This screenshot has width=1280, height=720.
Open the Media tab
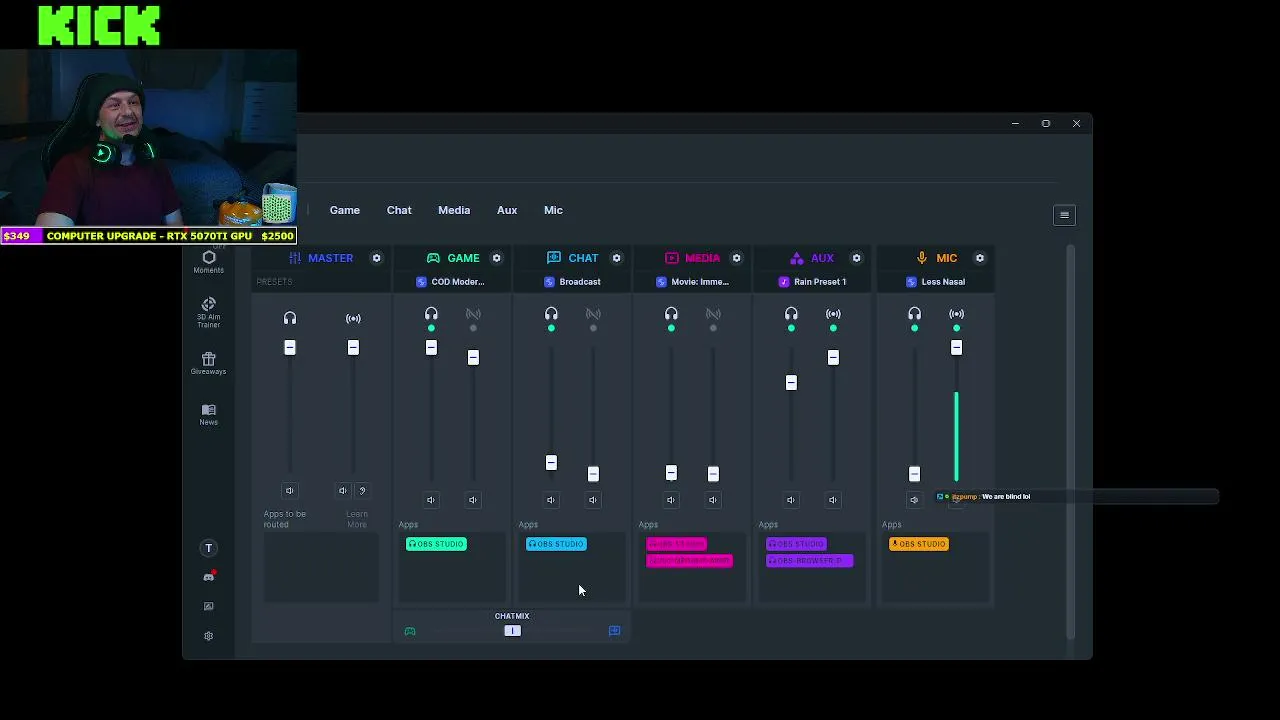click(454, 210)
